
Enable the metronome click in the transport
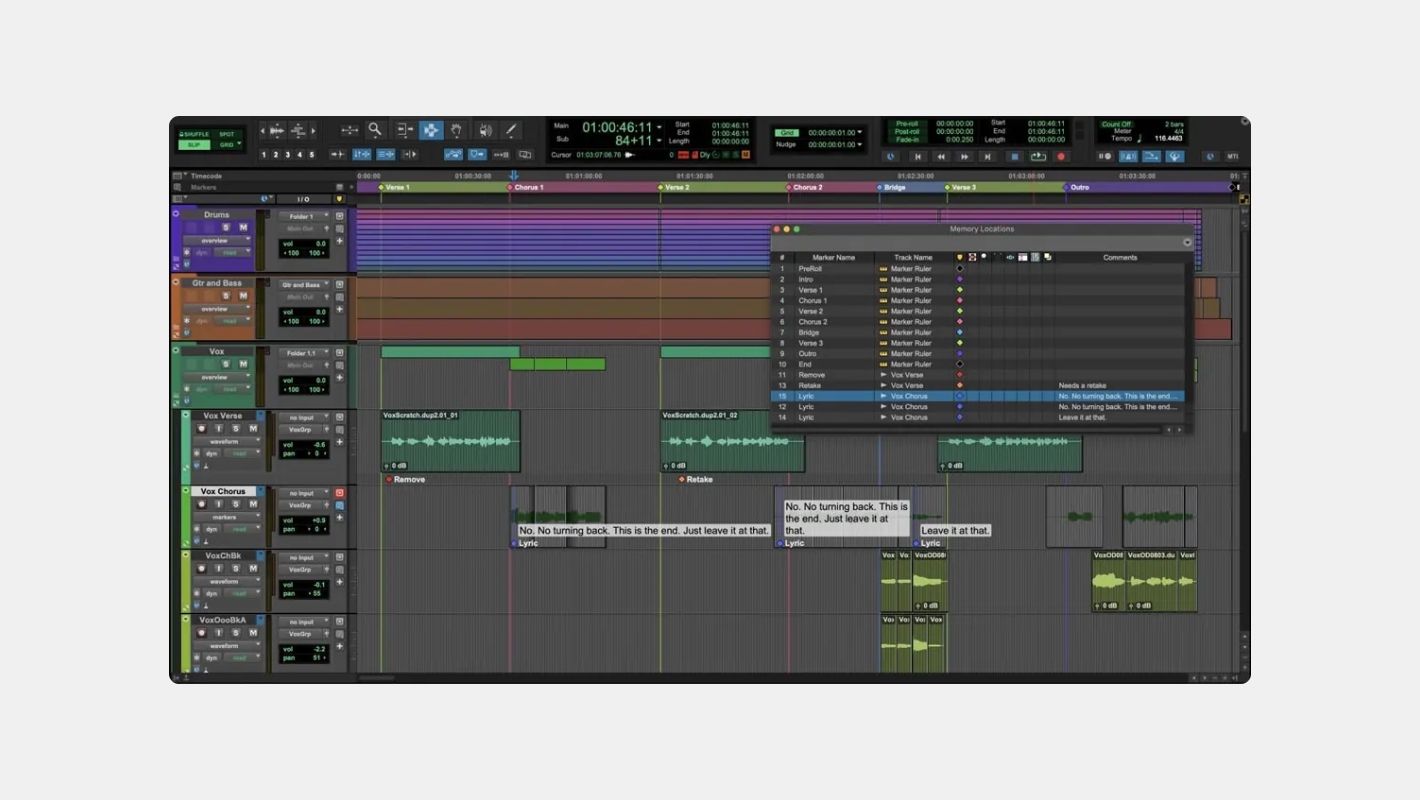point(1129,156)
